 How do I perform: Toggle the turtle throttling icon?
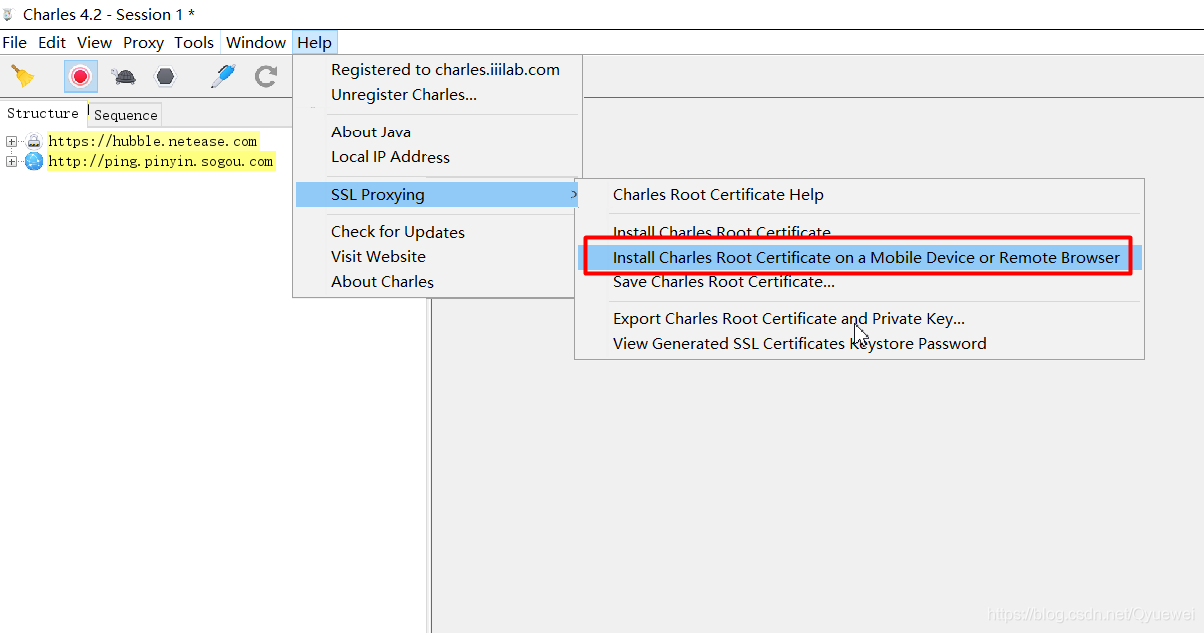click(x=124, y=76)
